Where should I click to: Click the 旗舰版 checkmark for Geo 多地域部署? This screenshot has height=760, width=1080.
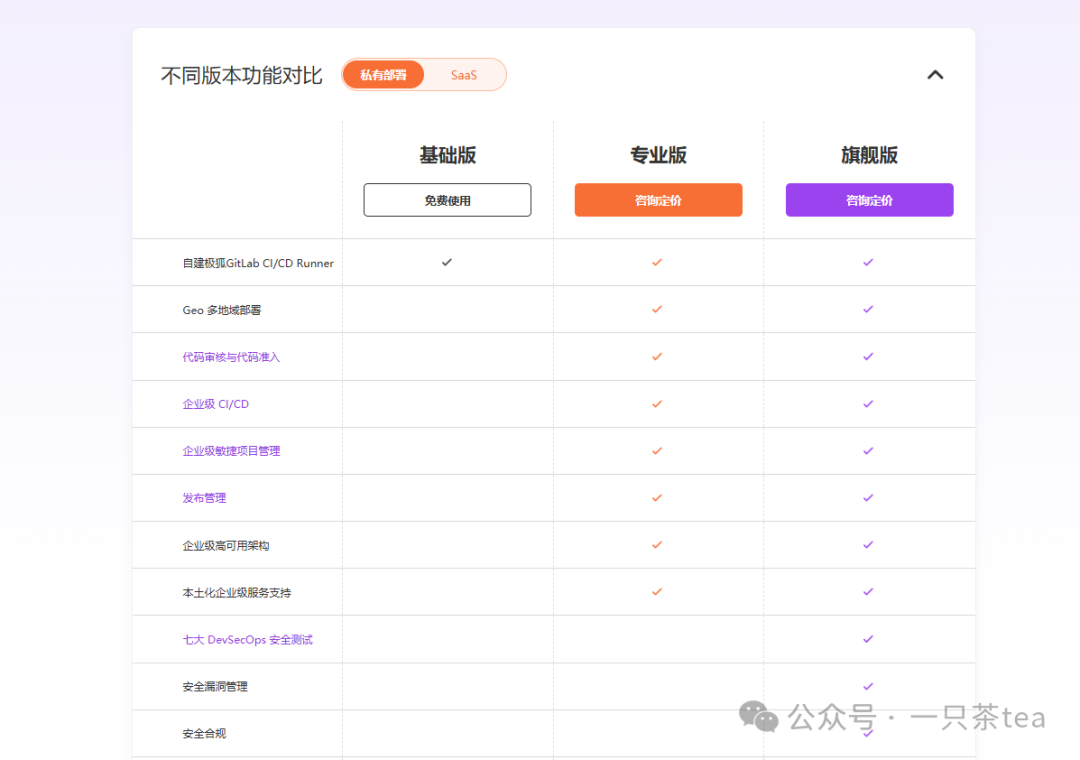coord(868,309)
